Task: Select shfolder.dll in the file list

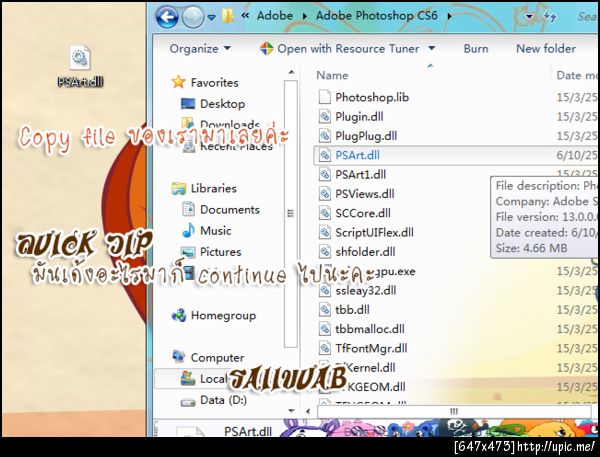Action: (365, 252)
